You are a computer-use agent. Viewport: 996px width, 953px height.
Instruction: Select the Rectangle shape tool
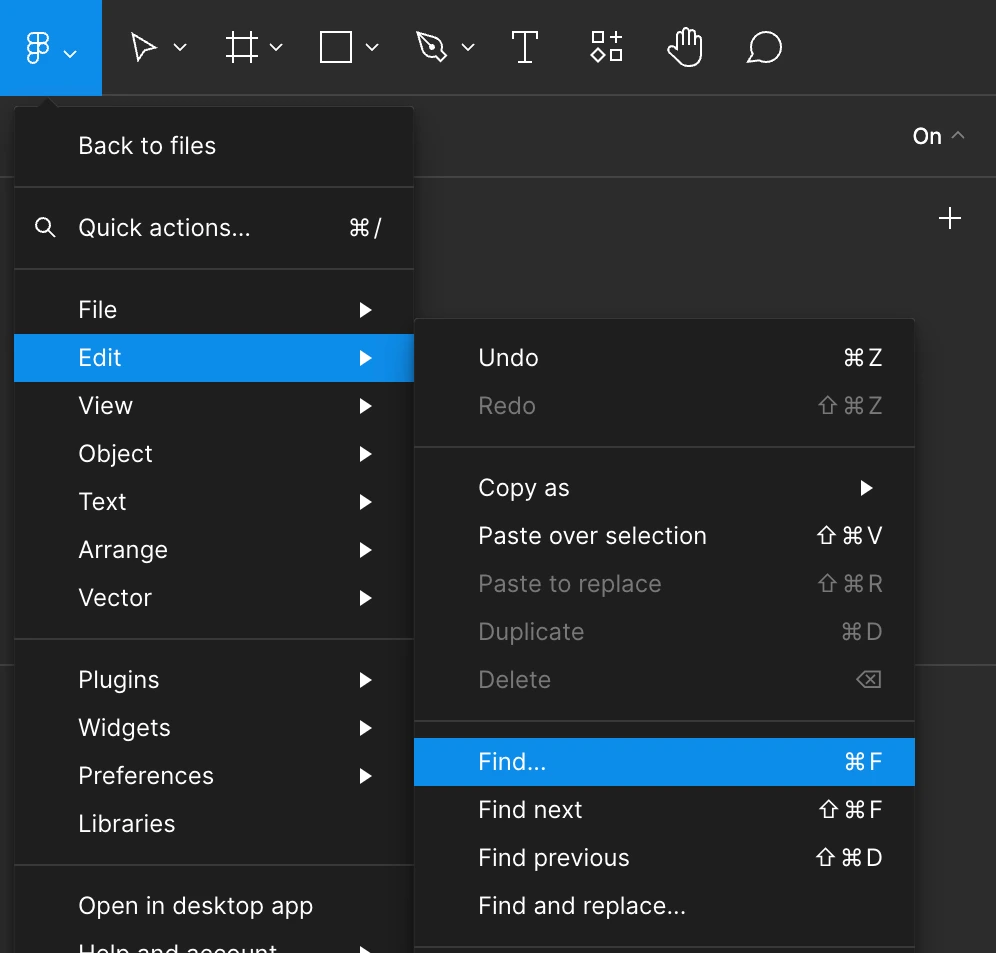(336, 48)
